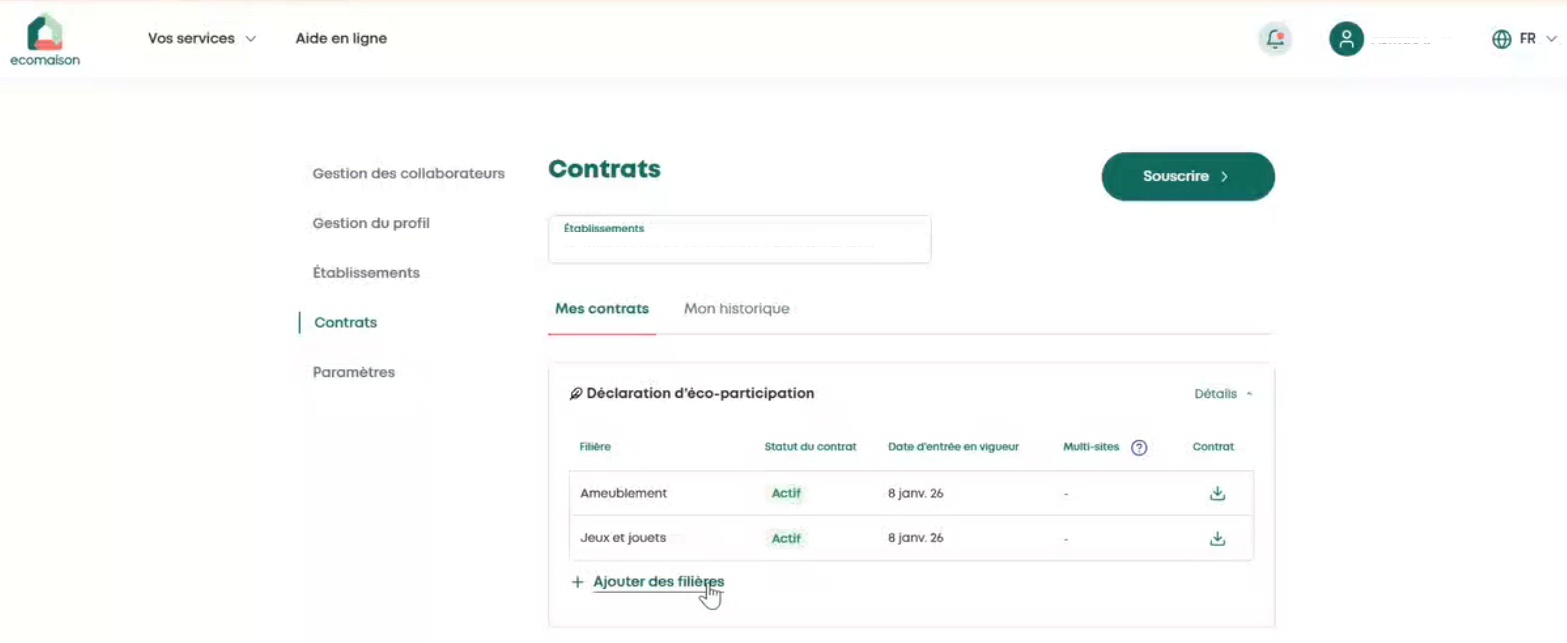Click the Contrat column header
This screenshot has width=1567, height=643.
point(1213,447)
